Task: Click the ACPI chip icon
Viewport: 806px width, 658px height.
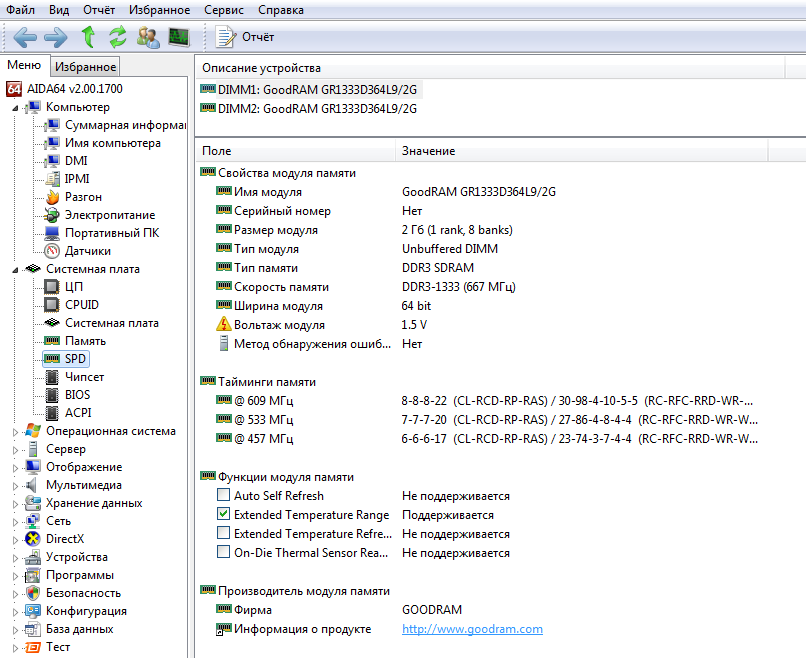Action: [52, 413]
